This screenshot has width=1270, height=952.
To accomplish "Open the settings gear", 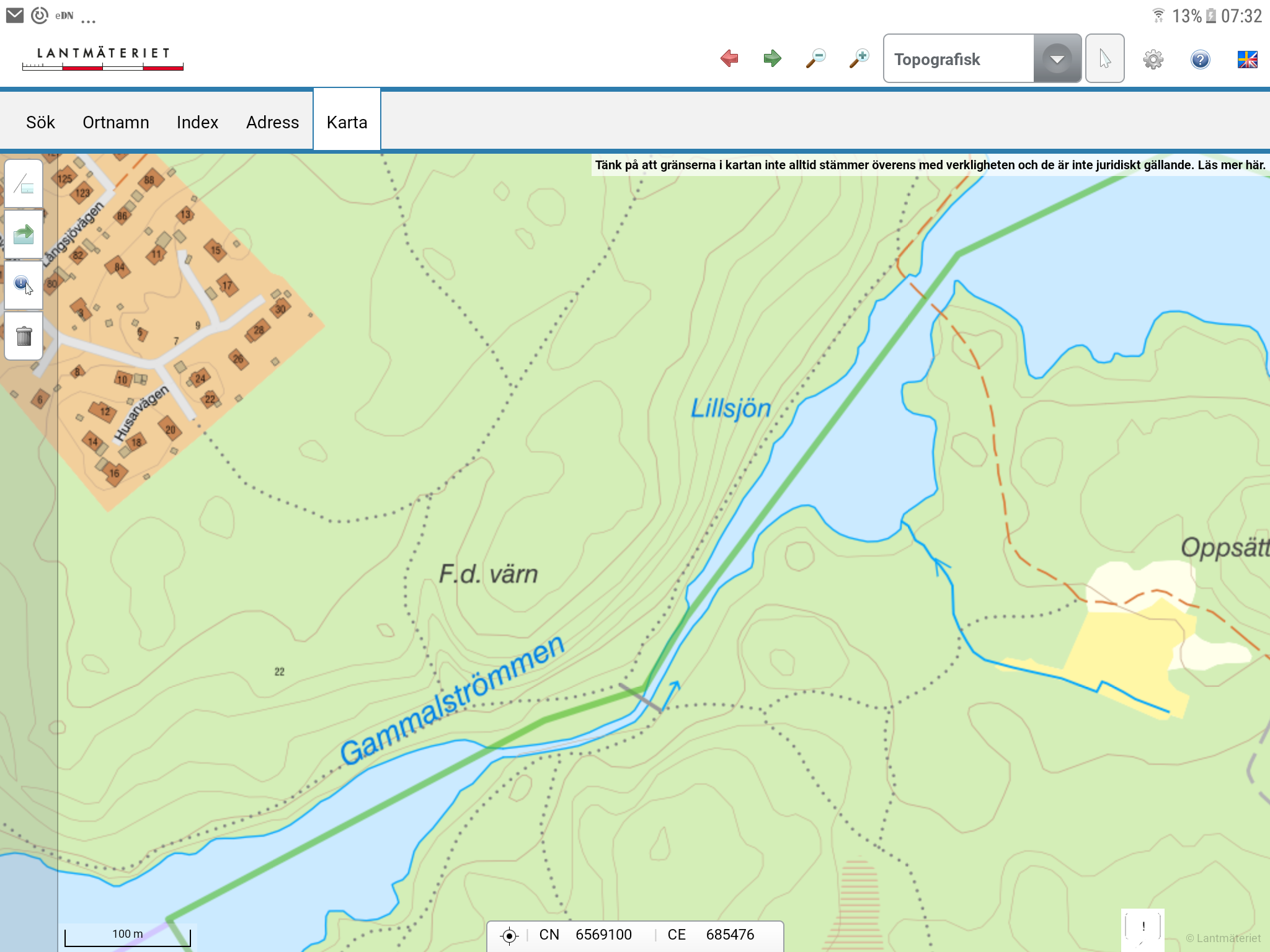I will [1153, 59].
